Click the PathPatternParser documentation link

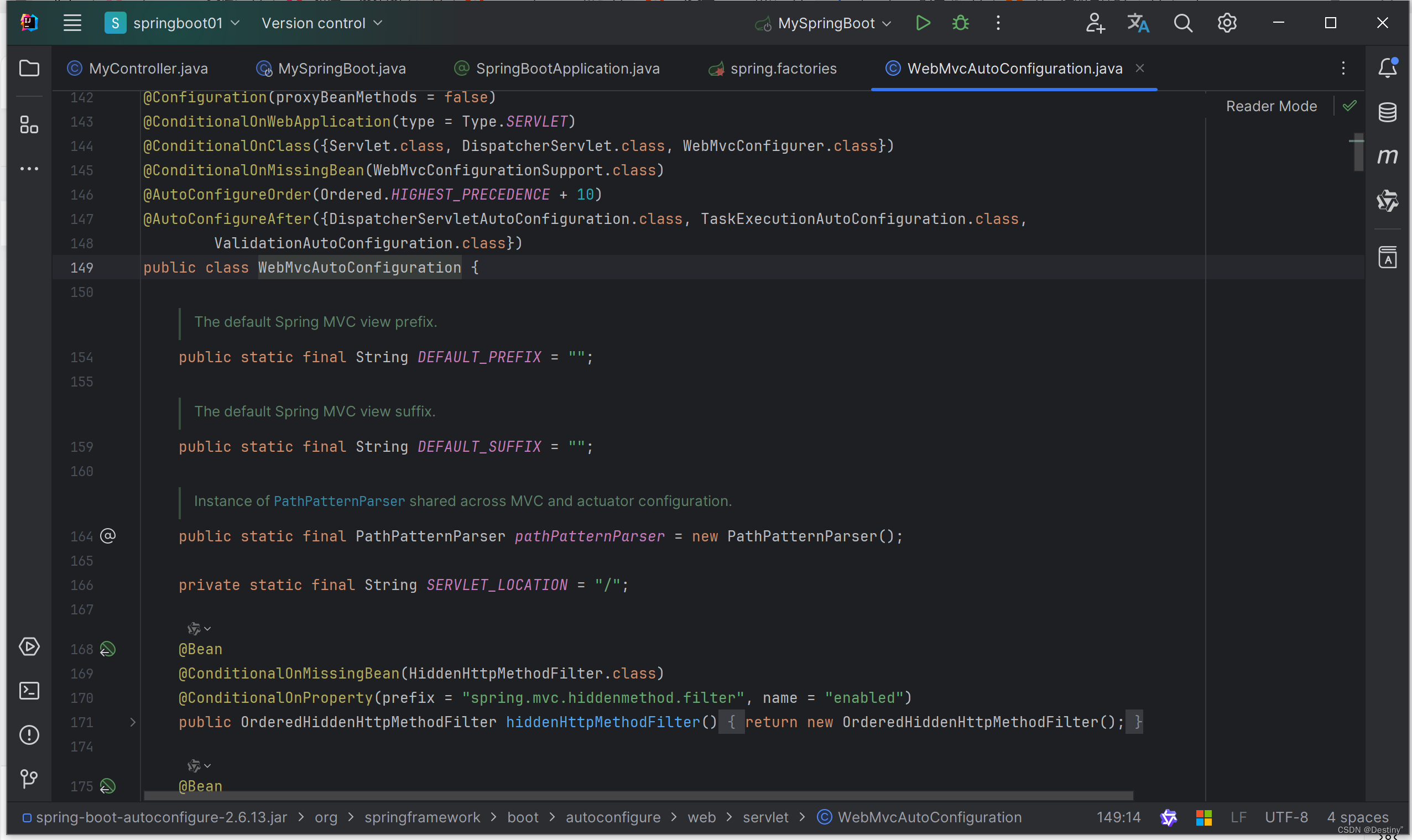[339, 501]
